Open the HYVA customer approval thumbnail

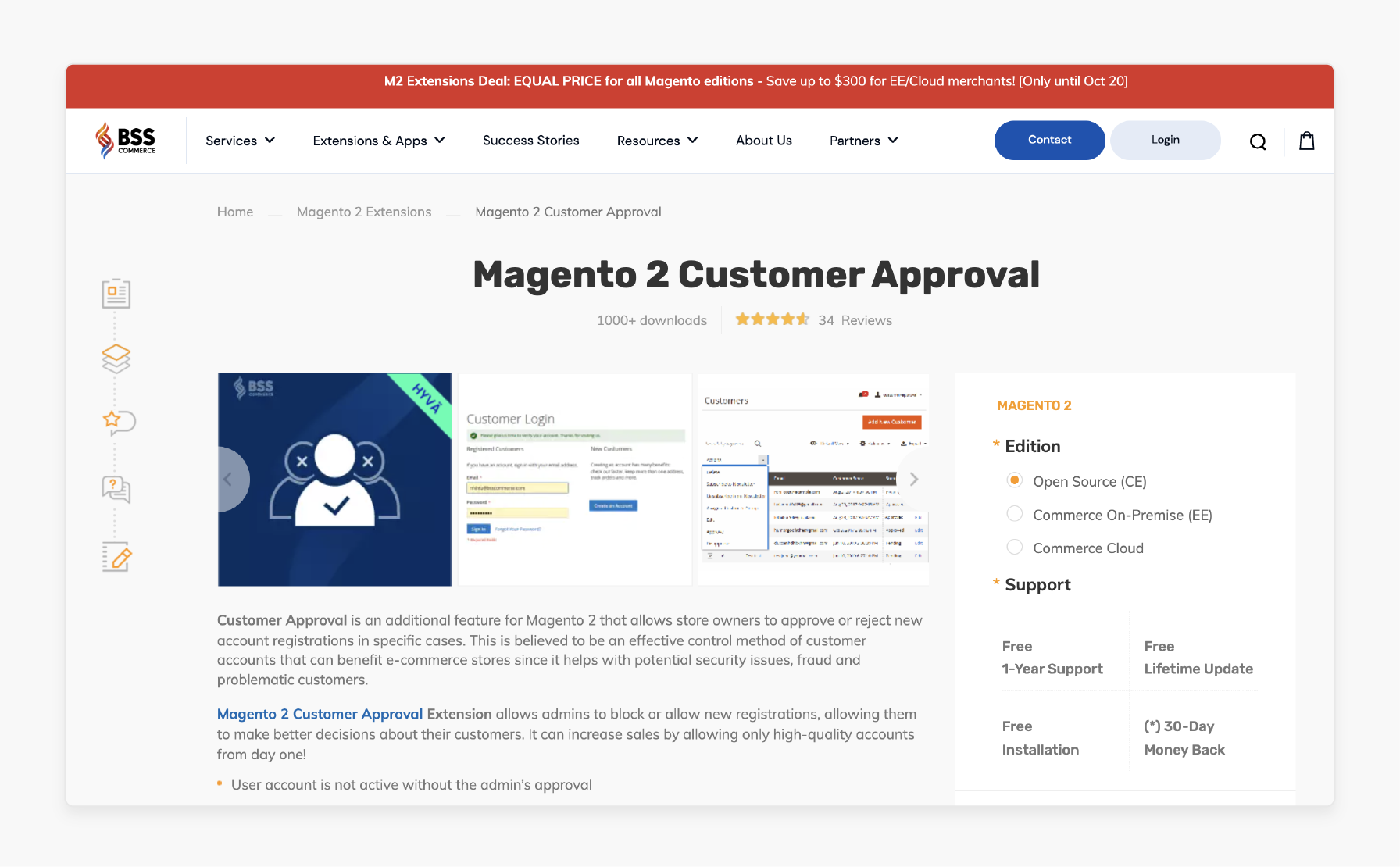334,479
